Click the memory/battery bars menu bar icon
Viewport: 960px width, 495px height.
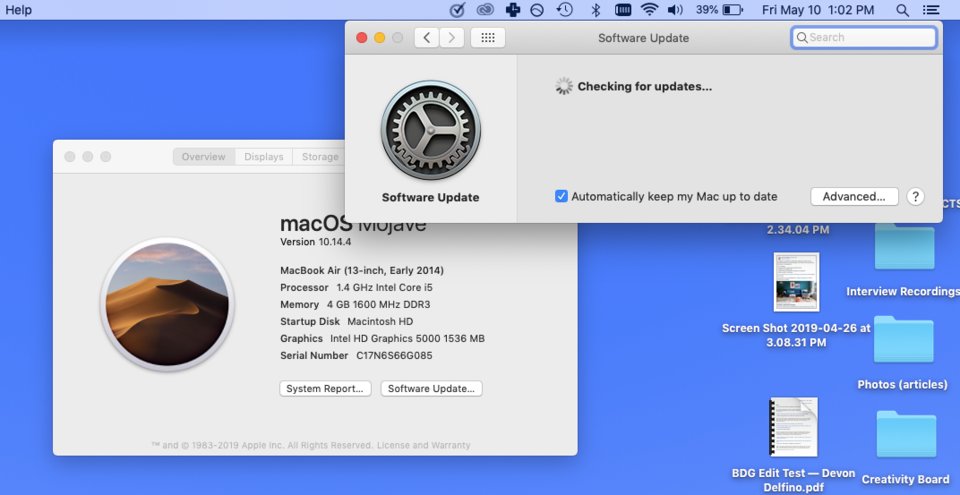[x=623, y=10]
